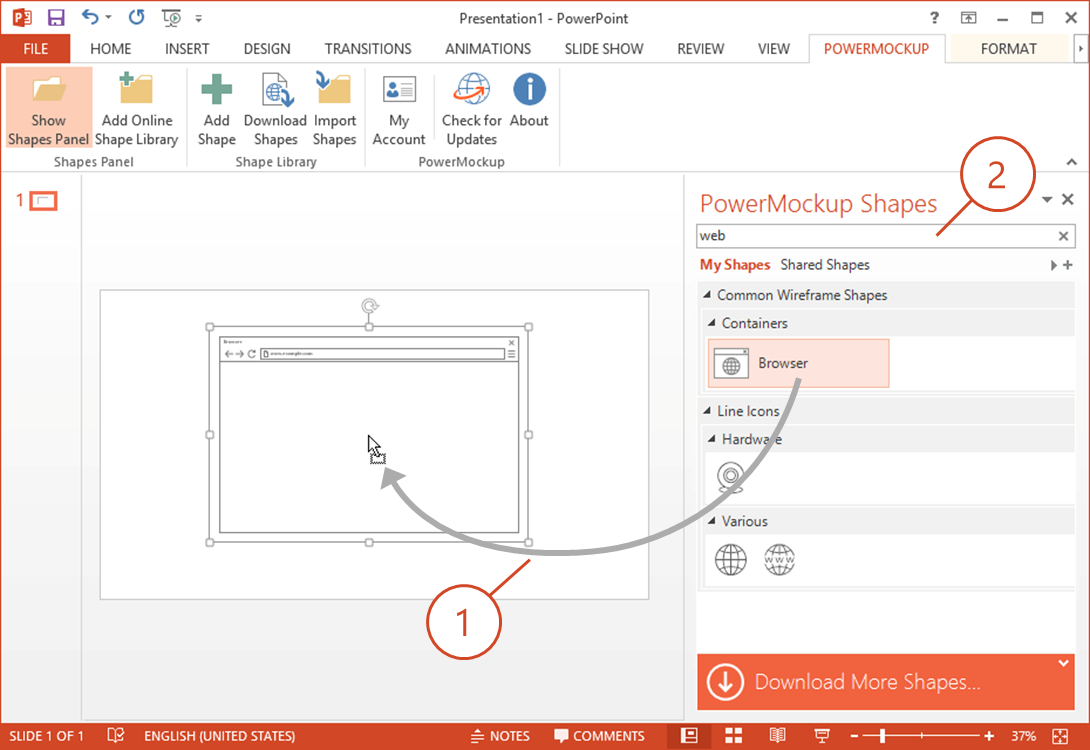Open My Account
This screenshot has width=1090, height=750.
[x=398, y=108]
